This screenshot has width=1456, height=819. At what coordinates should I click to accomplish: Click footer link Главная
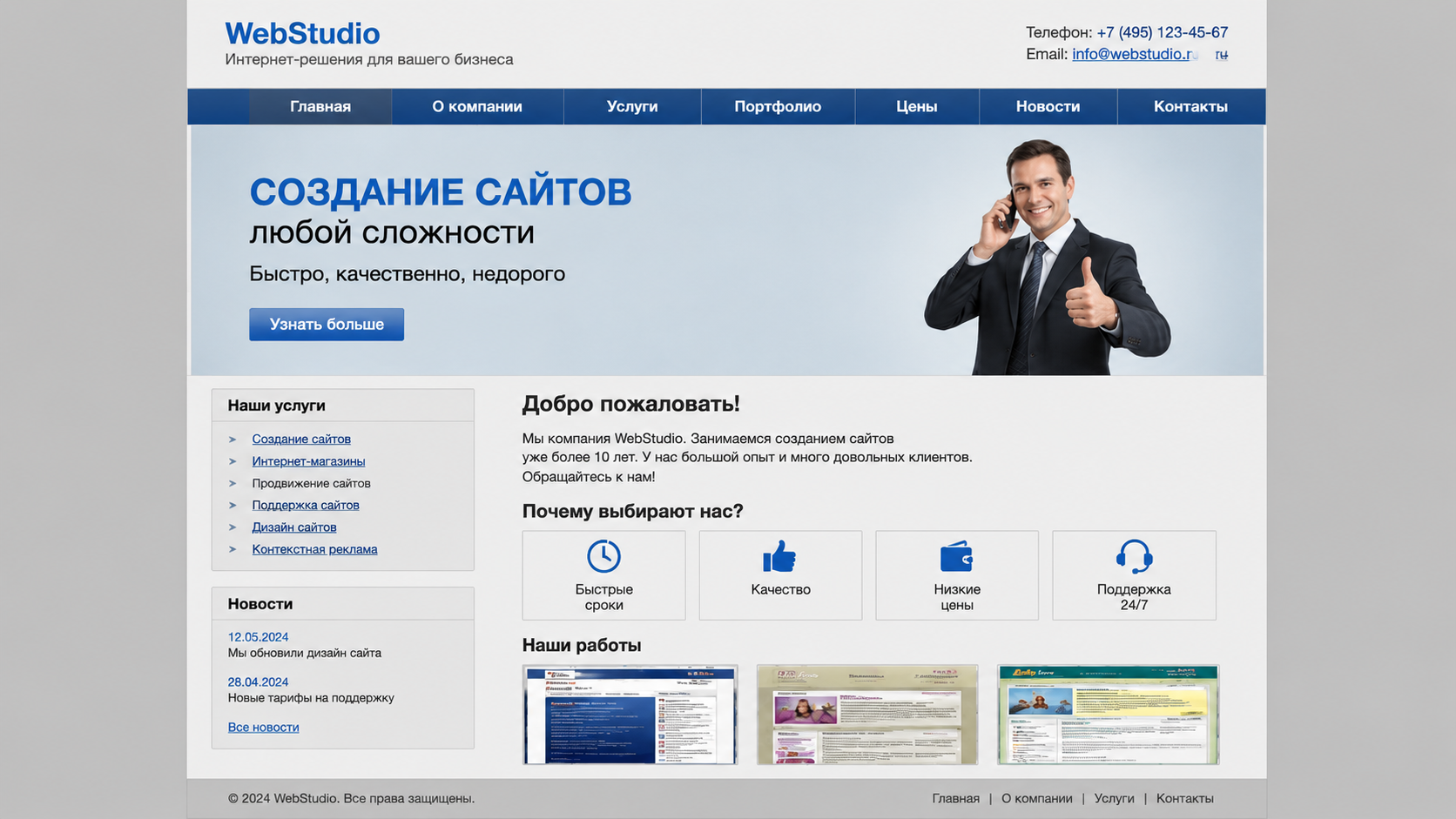955,798
